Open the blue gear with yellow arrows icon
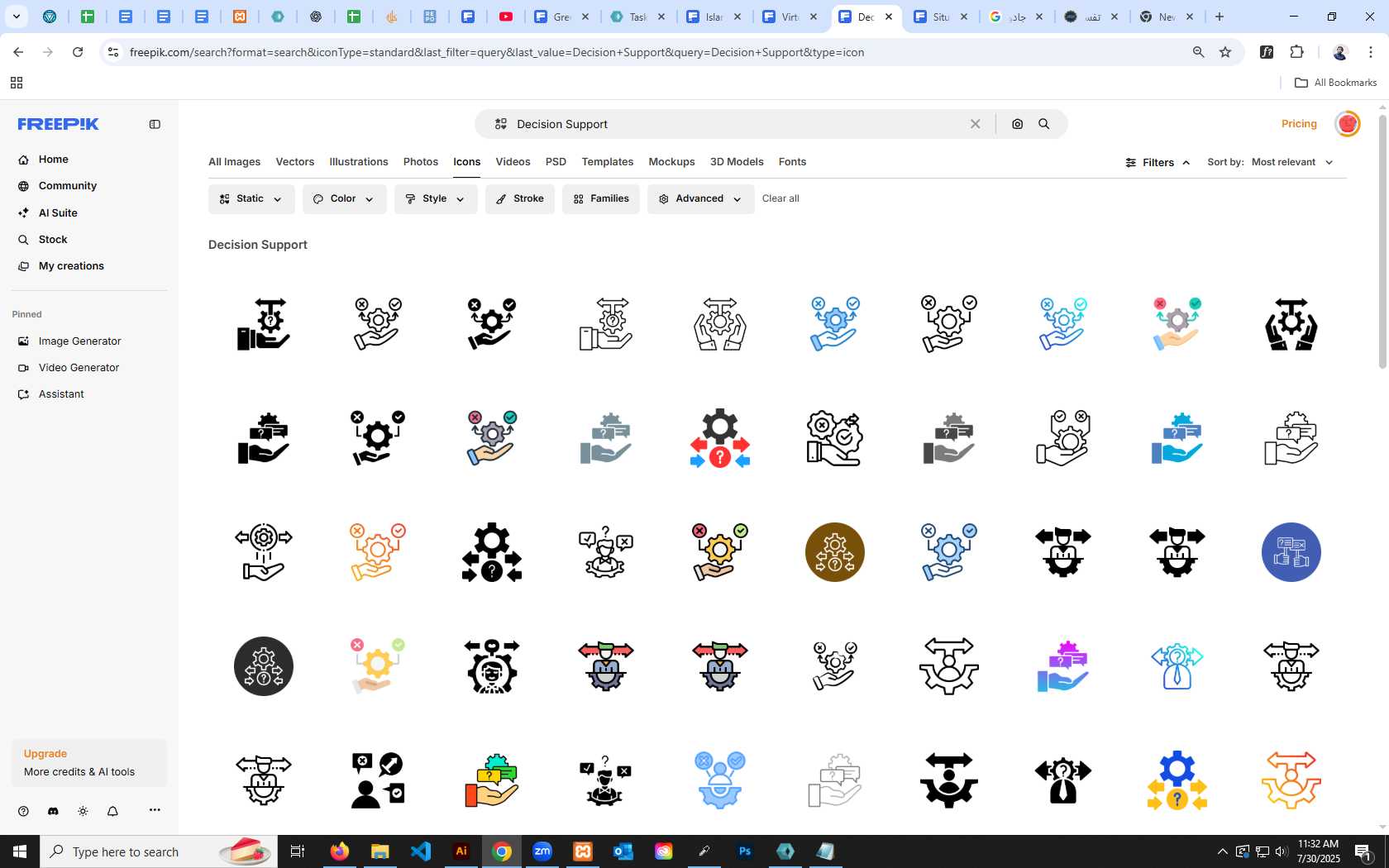This screenshot has height=868, width=1389. [x=1177, y=780]
